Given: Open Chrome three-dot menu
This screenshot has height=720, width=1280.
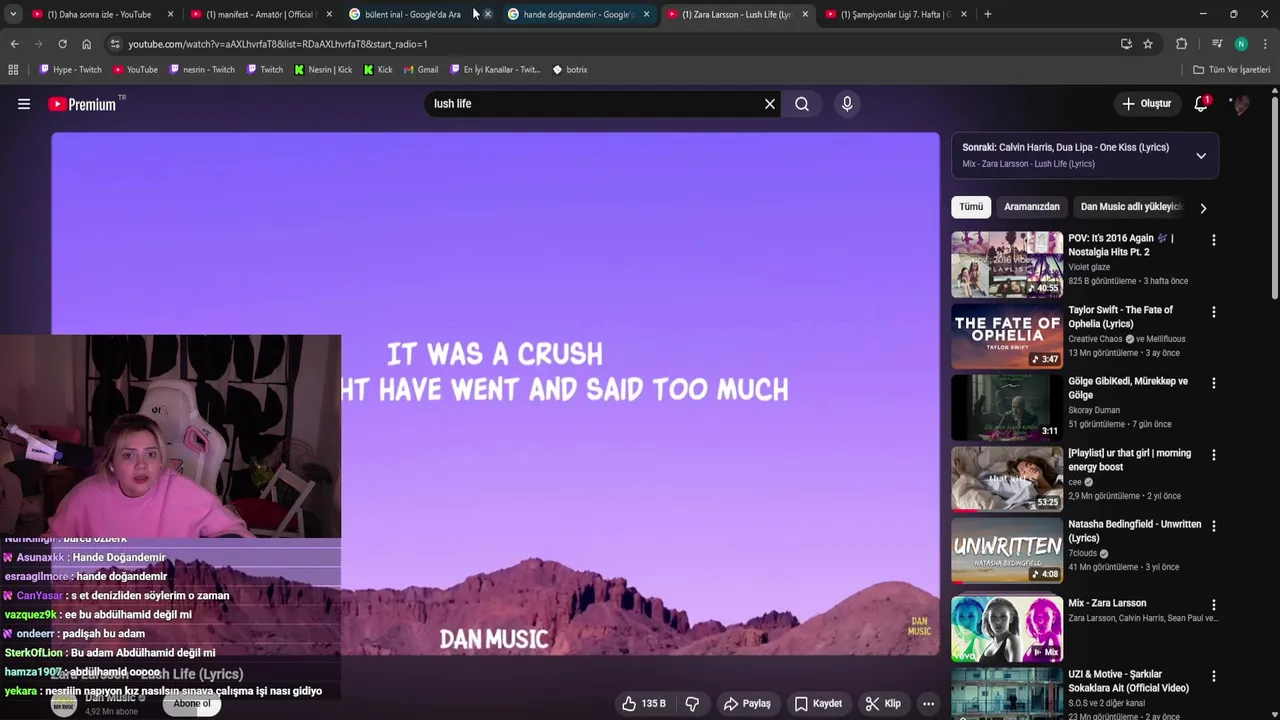Looking at the screenshot, I should click(x=1266, y=44).
